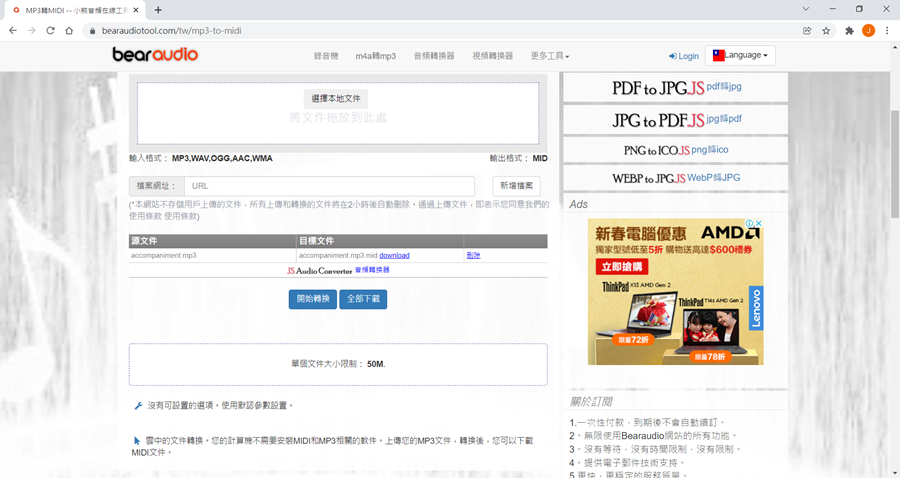Open the 錄音機 menu item

pos(326,56)
